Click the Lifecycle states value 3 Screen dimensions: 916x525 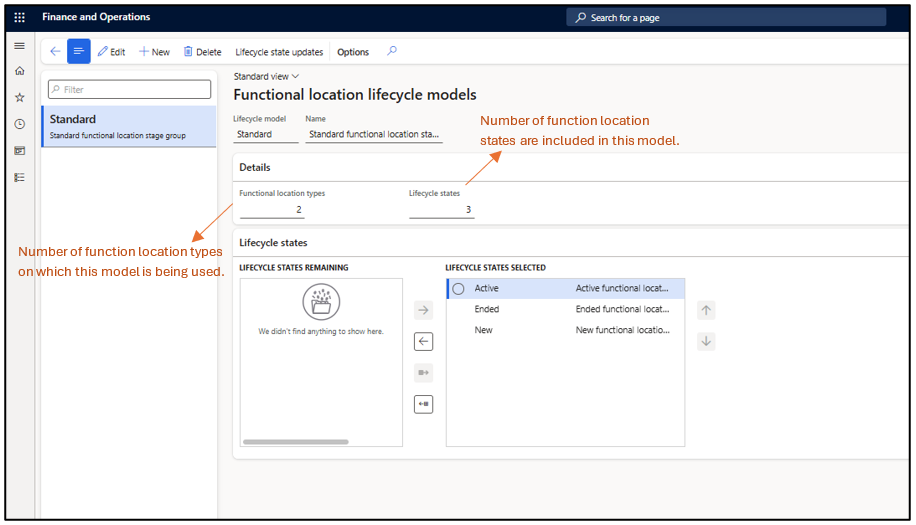(442, 210)
